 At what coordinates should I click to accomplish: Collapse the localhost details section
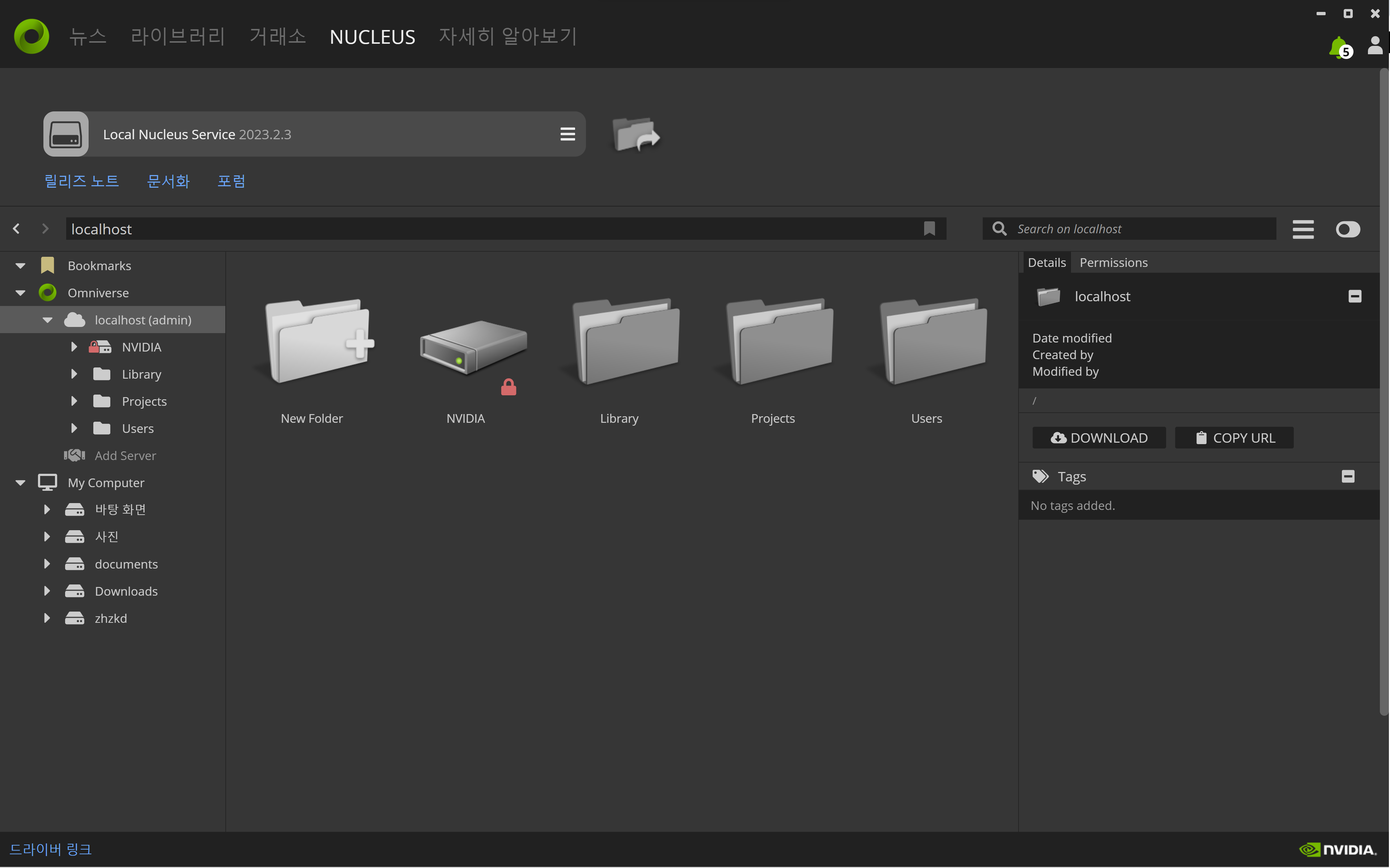(1355, 296)
